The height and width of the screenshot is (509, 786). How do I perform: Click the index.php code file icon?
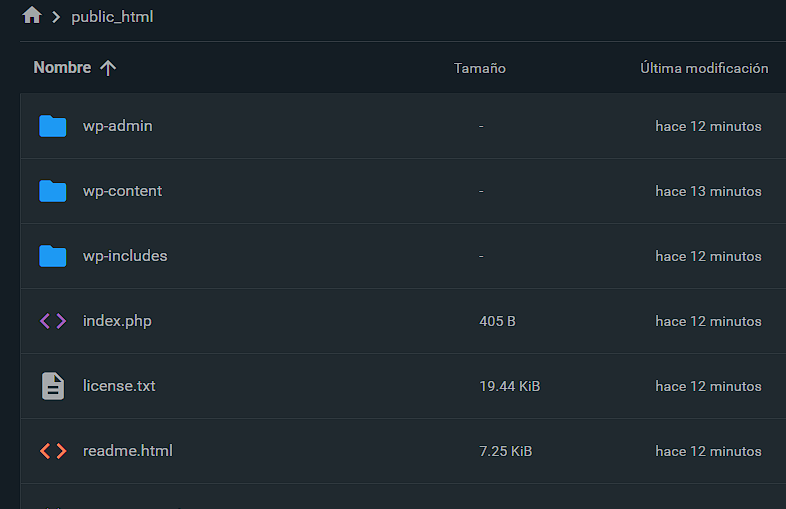tap(53, 321)
